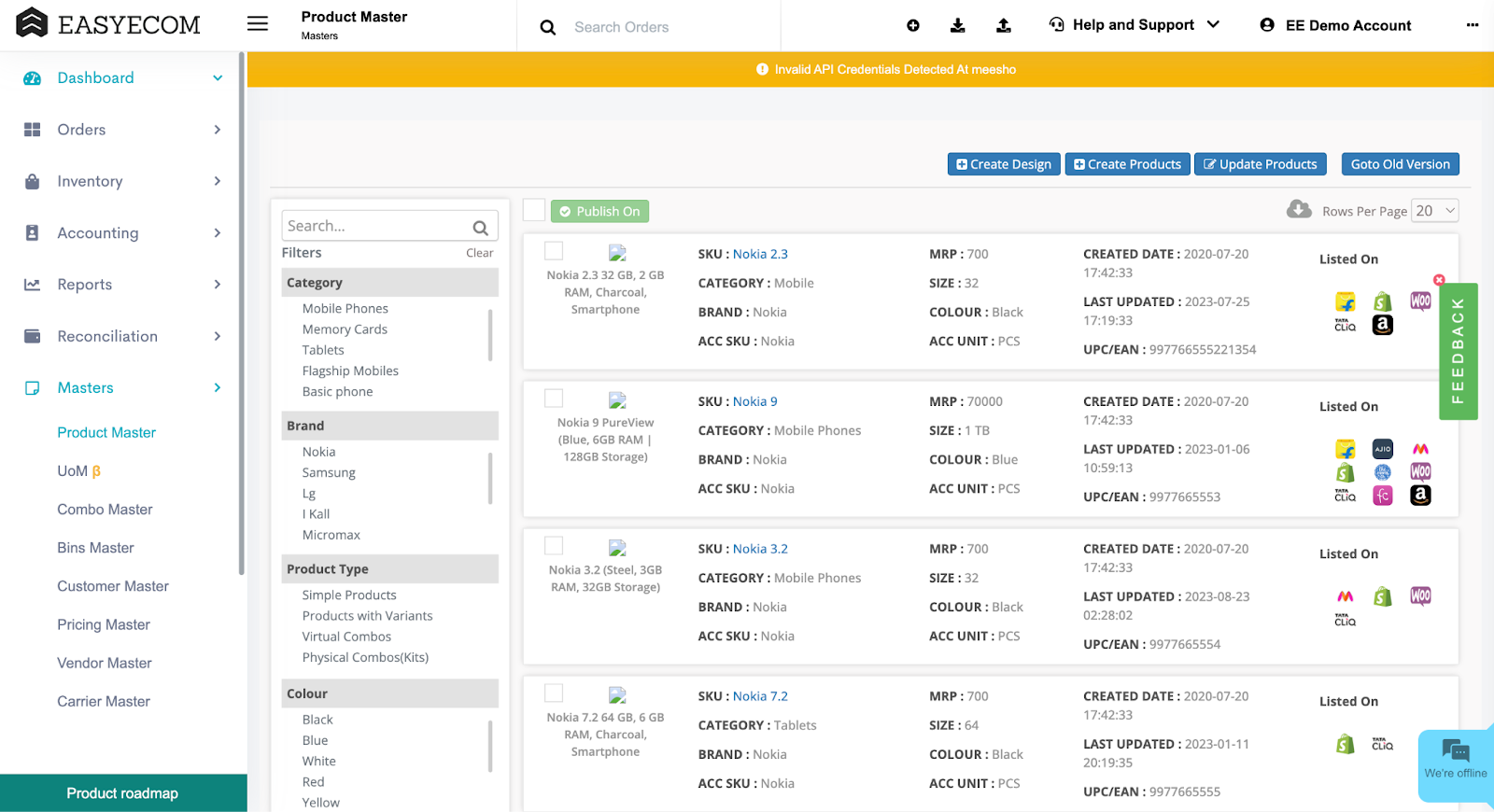Click the Create Design button
Viewport: 1494px width, 812px height.
1004,164
